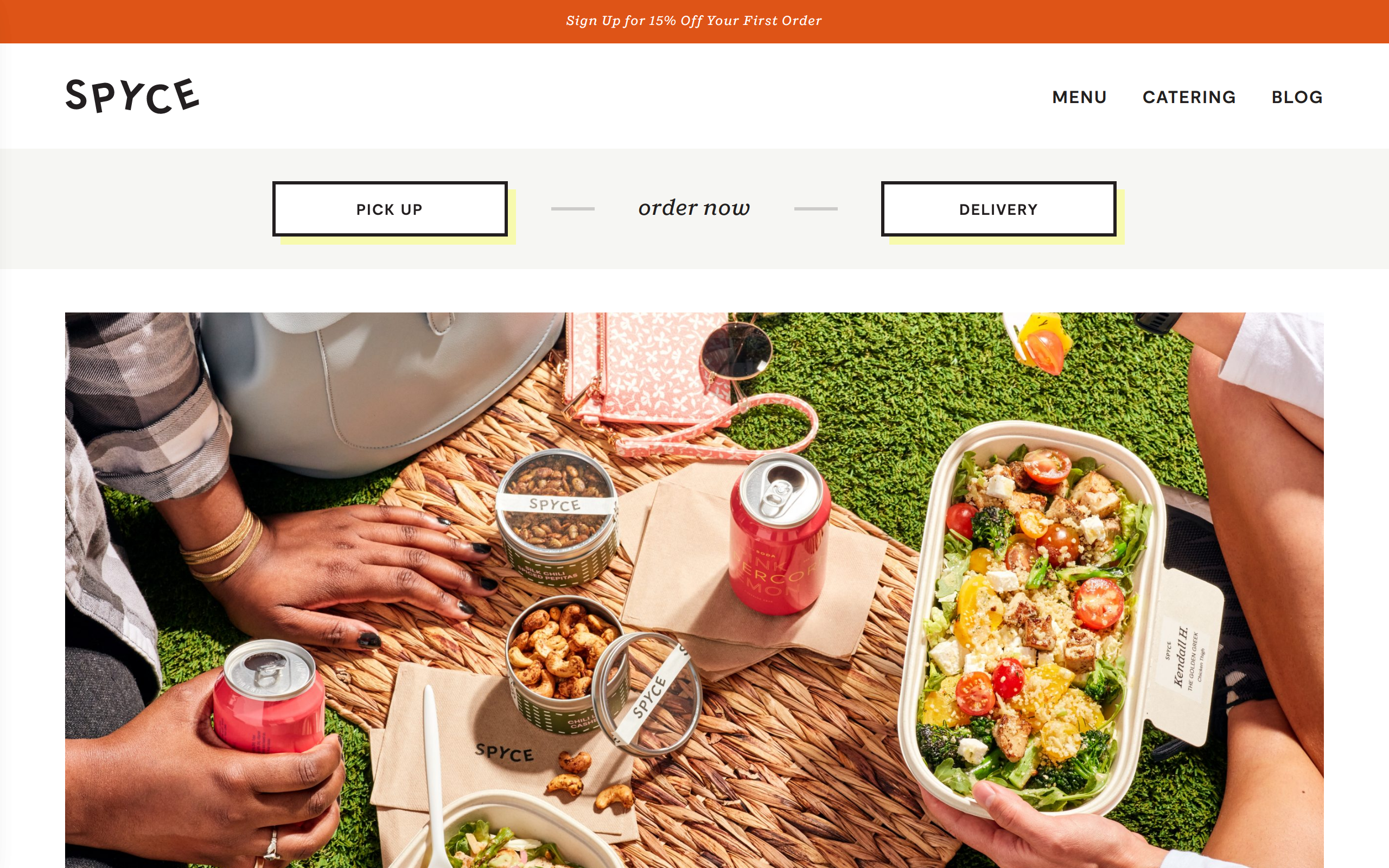This screenshot has height=868, width=1389.
Task: Open the MENU navigation link
Action: click(x=1079, y=97)
